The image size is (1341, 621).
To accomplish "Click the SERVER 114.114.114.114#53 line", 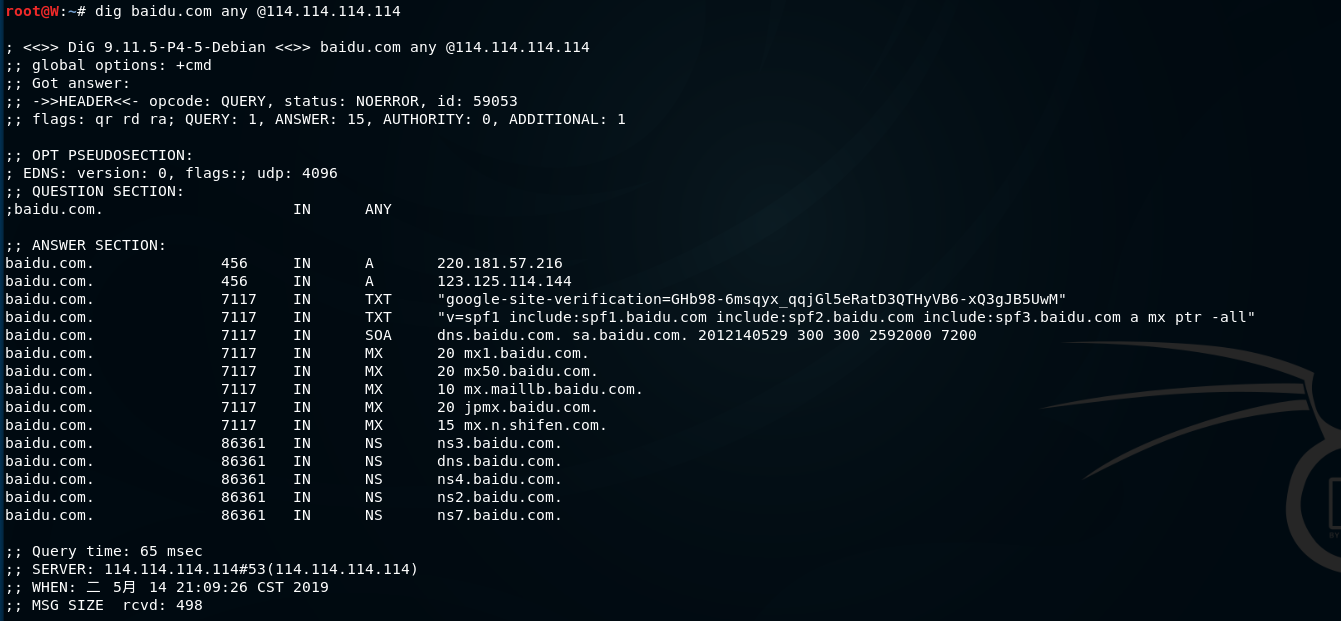I will pyautogui.click(x=212, y=569).
